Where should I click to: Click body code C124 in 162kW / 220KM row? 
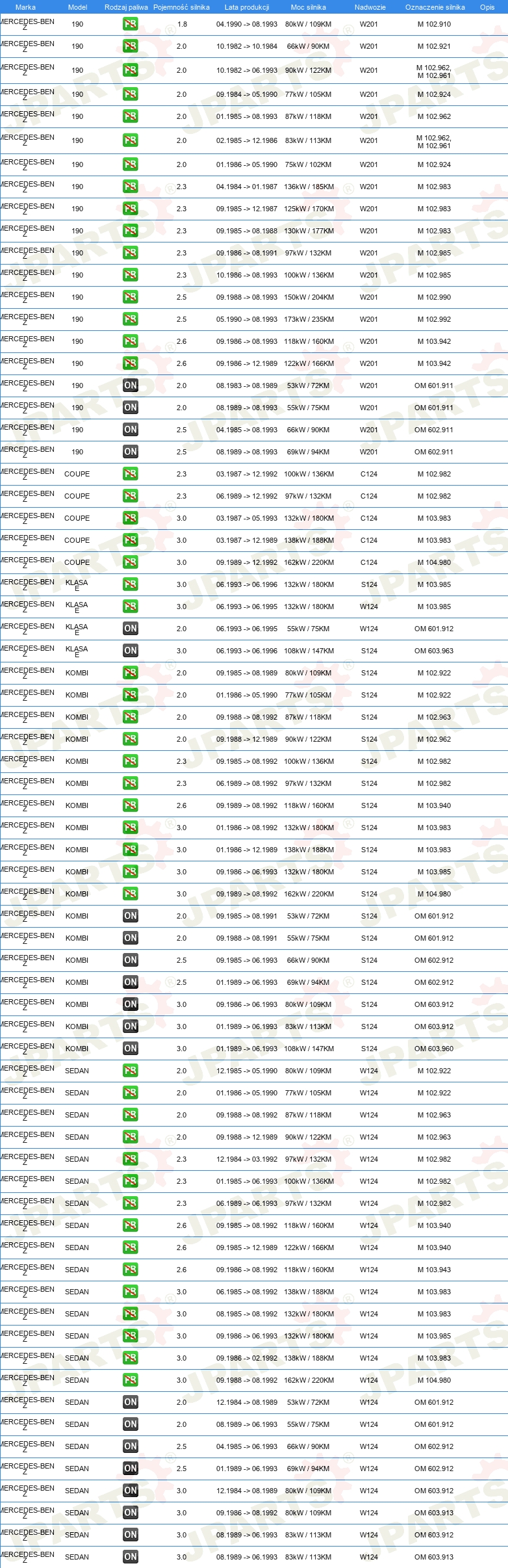369,562
